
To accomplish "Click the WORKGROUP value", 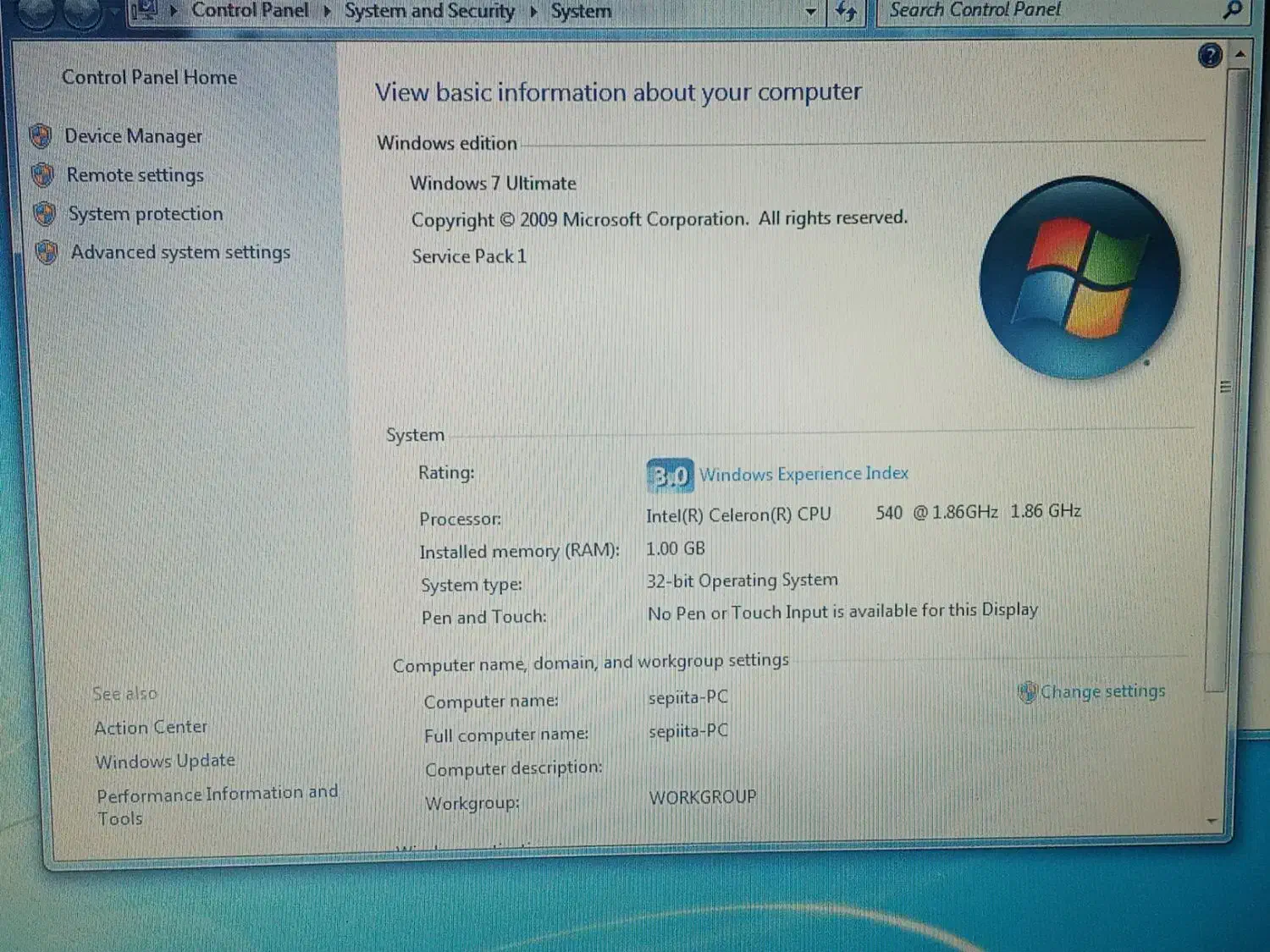I will click(703, 797).
